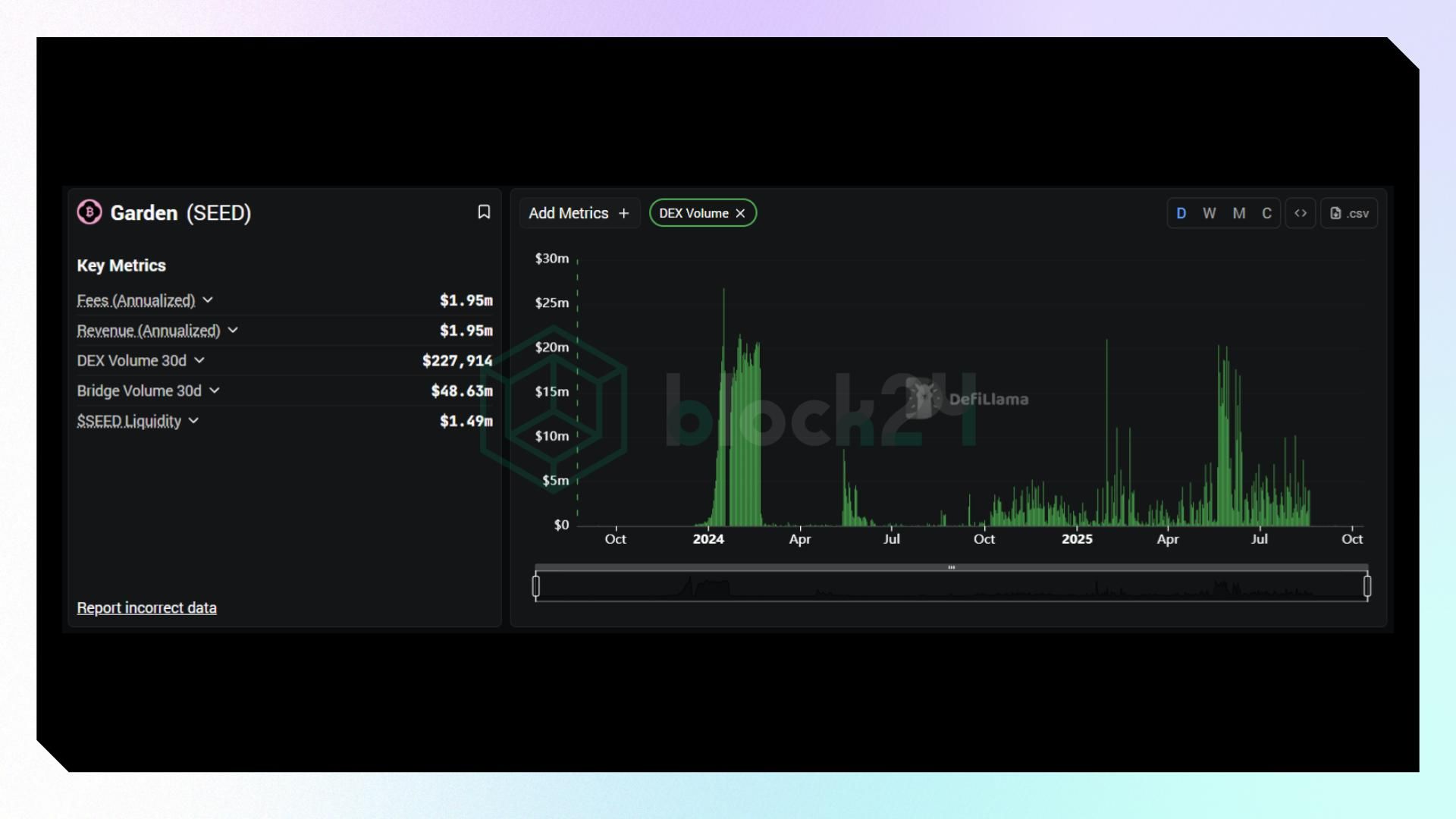Screen dimensions: 1456x819
Task: Expand the DEX Volume 30d breakdown
Action: tap(199, 361)
